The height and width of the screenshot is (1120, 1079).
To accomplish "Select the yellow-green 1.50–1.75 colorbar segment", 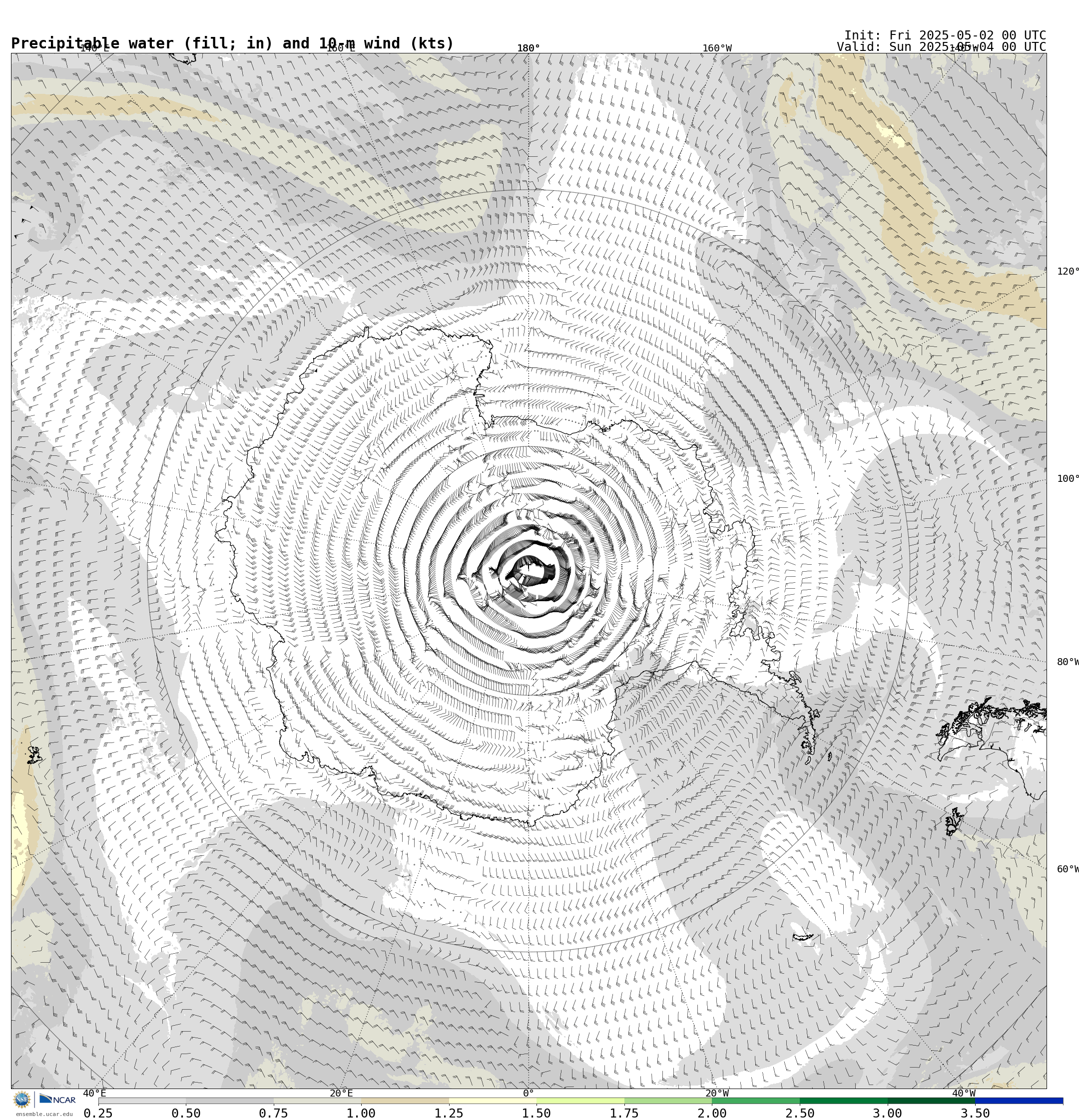I will point(580,1101).
